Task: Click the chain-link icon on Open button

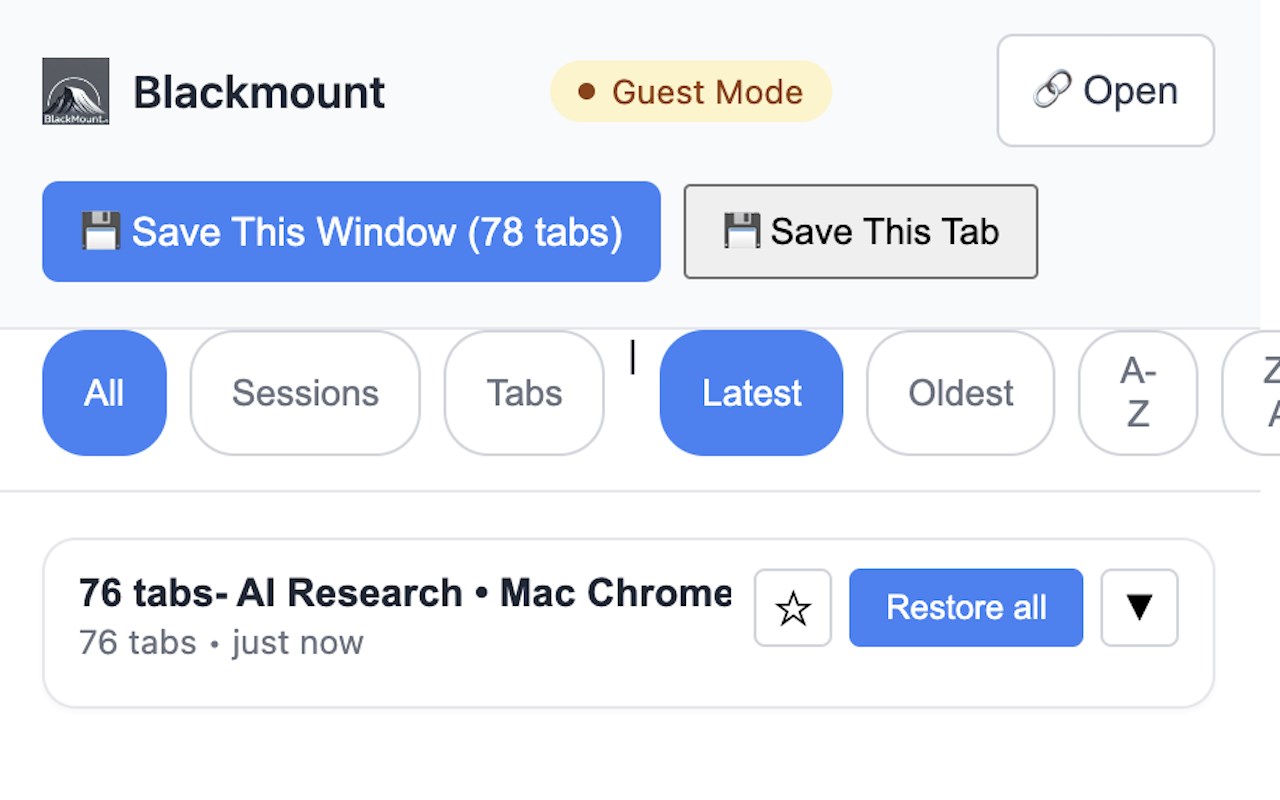Action: [1052, 91]
